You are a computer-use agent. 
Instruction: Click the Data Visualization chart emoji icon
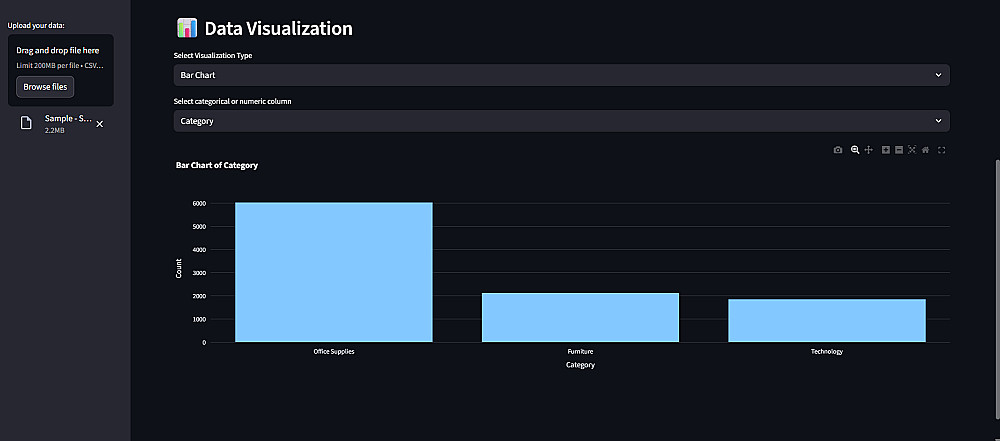click(187, 28)
